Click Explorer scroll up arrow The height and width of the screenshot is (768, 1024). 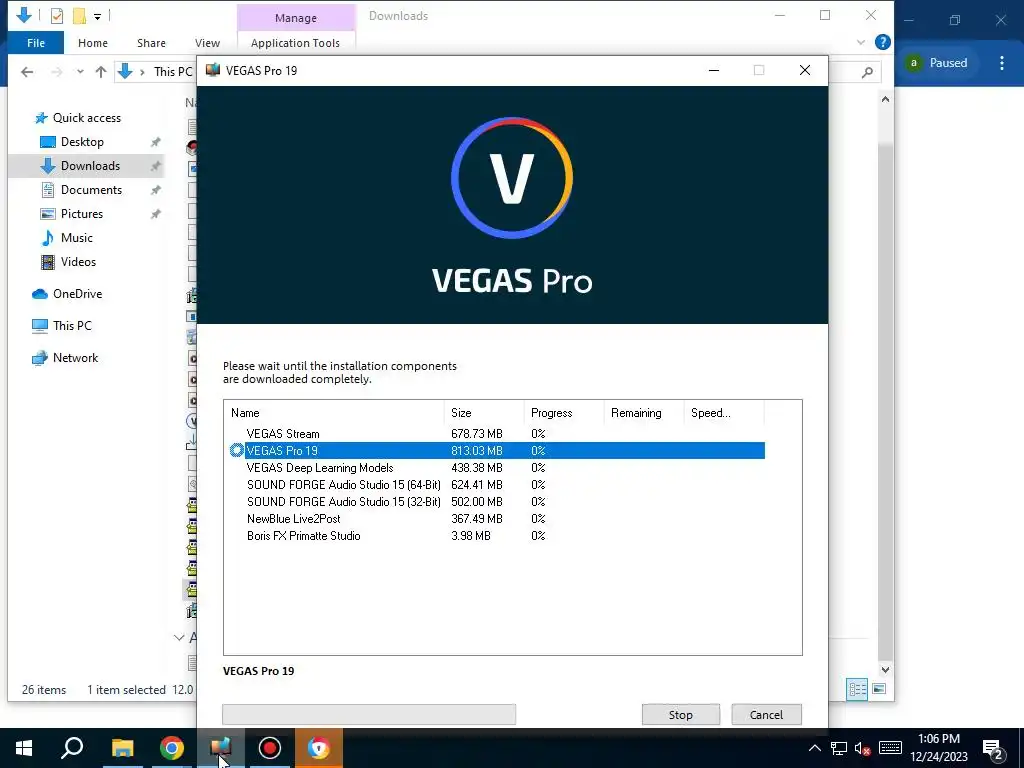885,99
